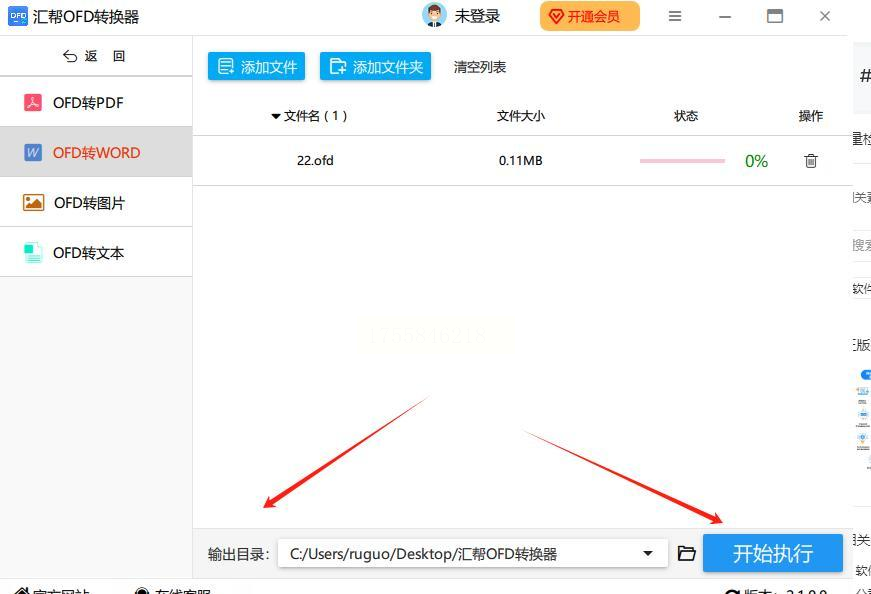Open the 开通会员 membership button
The width and height of the screenshot is (871, 594).
(x=589, y=17)
